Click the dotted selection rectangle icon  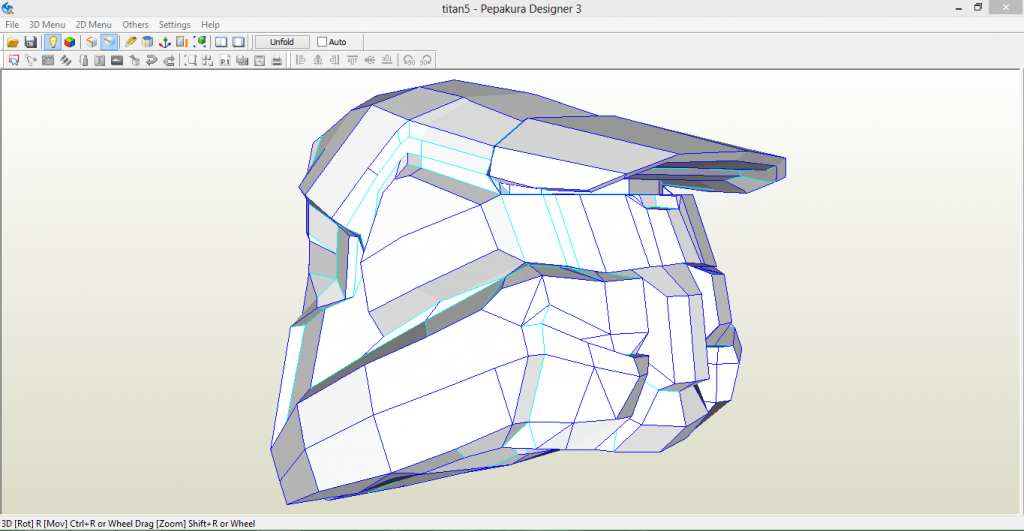tap(191, 60)
